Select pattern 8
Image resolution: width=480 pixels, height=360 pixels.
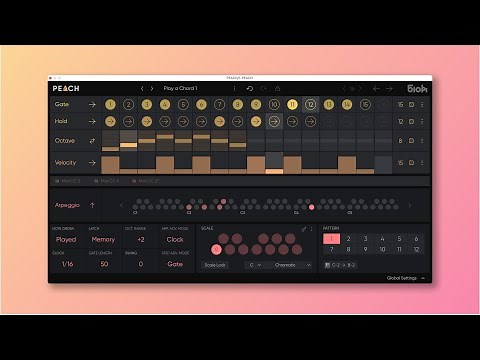pos(349,249)
